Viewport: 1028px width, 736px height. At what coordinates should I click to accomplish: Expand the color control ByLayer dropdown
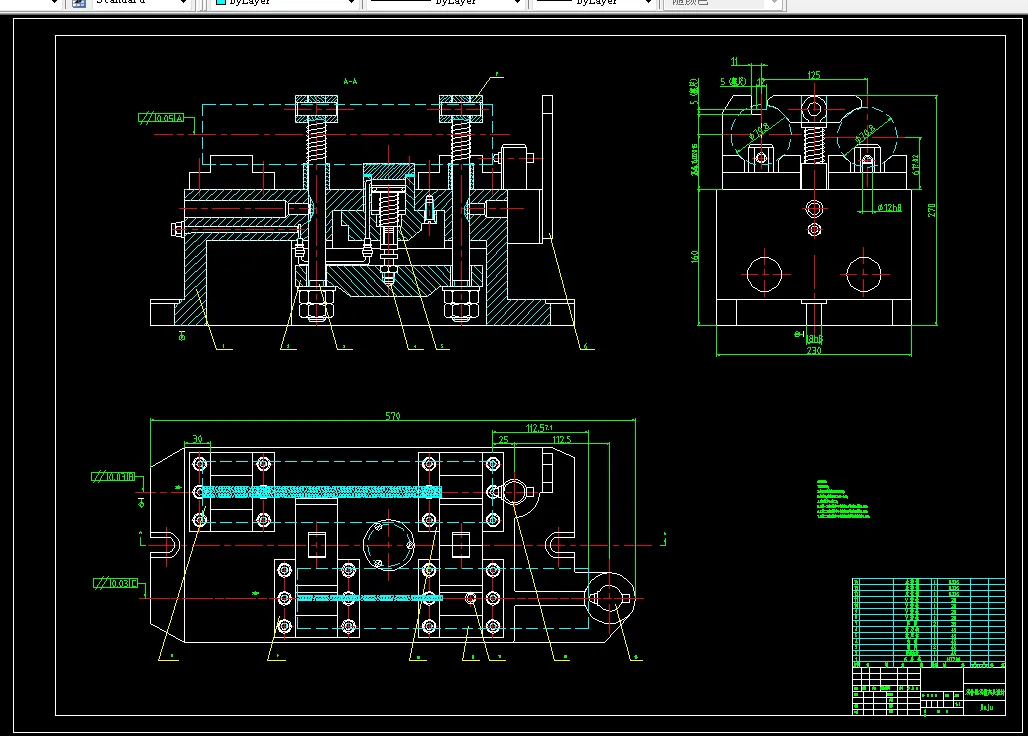click(x=351, y=3)
